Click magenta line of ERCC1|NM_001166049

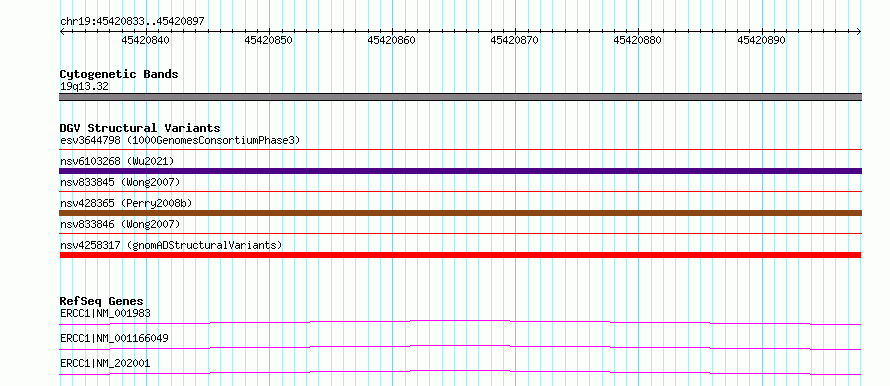click(461, 347)
